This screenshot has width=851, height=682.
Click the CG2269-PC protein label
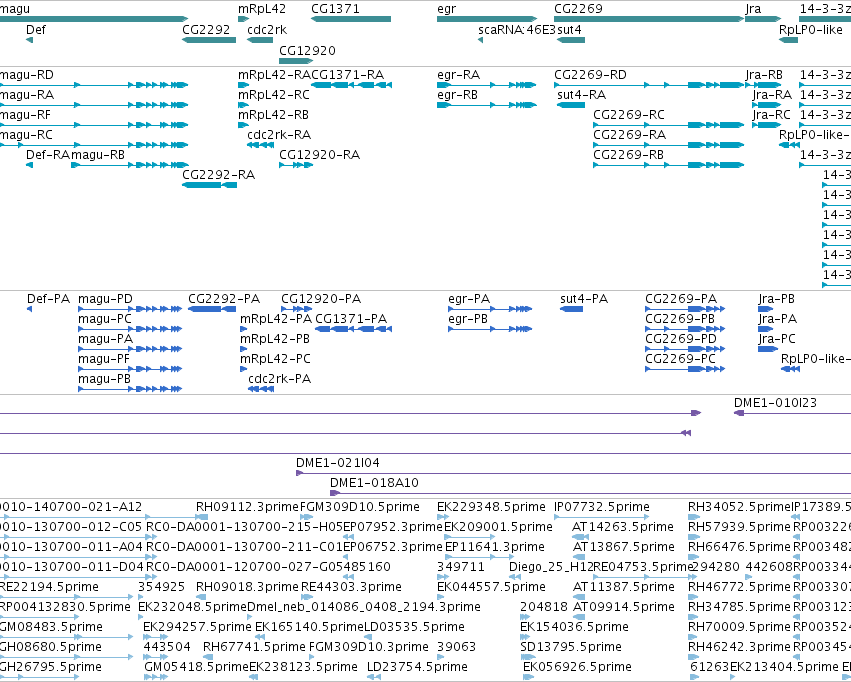[x=681, y=359]
